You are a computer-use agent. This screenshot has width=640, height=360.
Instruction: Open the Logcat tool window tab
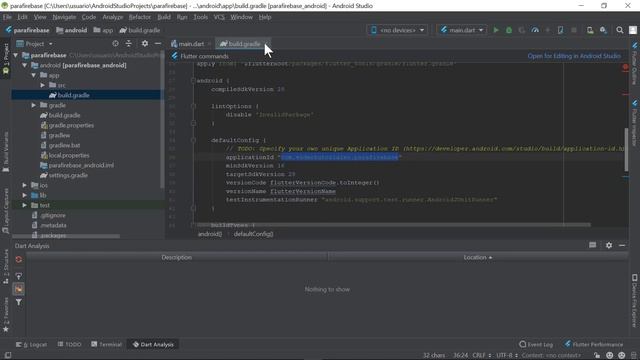click(x=32, y=344)
